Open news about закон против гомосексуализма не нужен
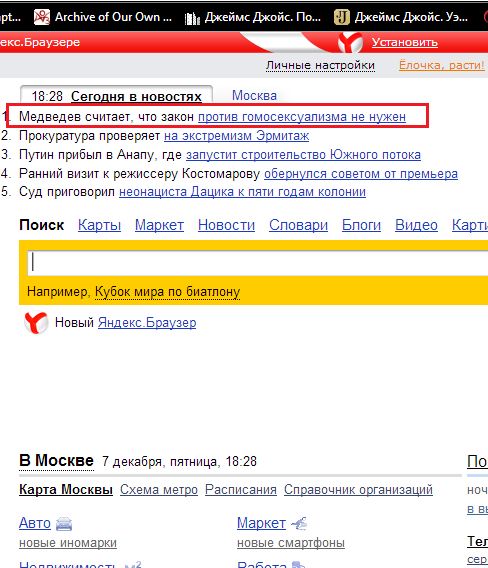The image size is (488, 568). click(x=302, y=117)
